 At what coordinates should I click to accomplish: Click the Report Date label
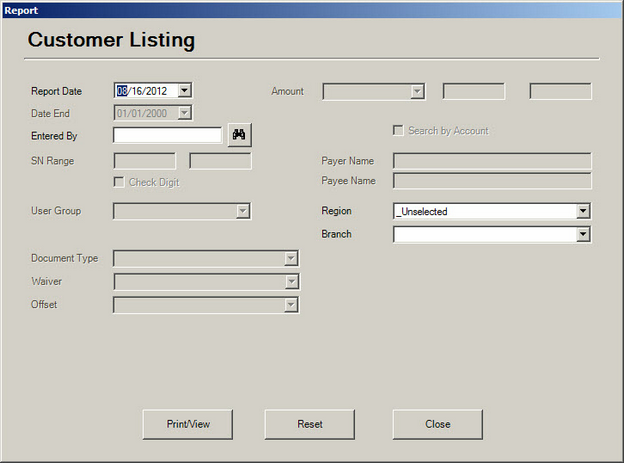coord(57,91)
